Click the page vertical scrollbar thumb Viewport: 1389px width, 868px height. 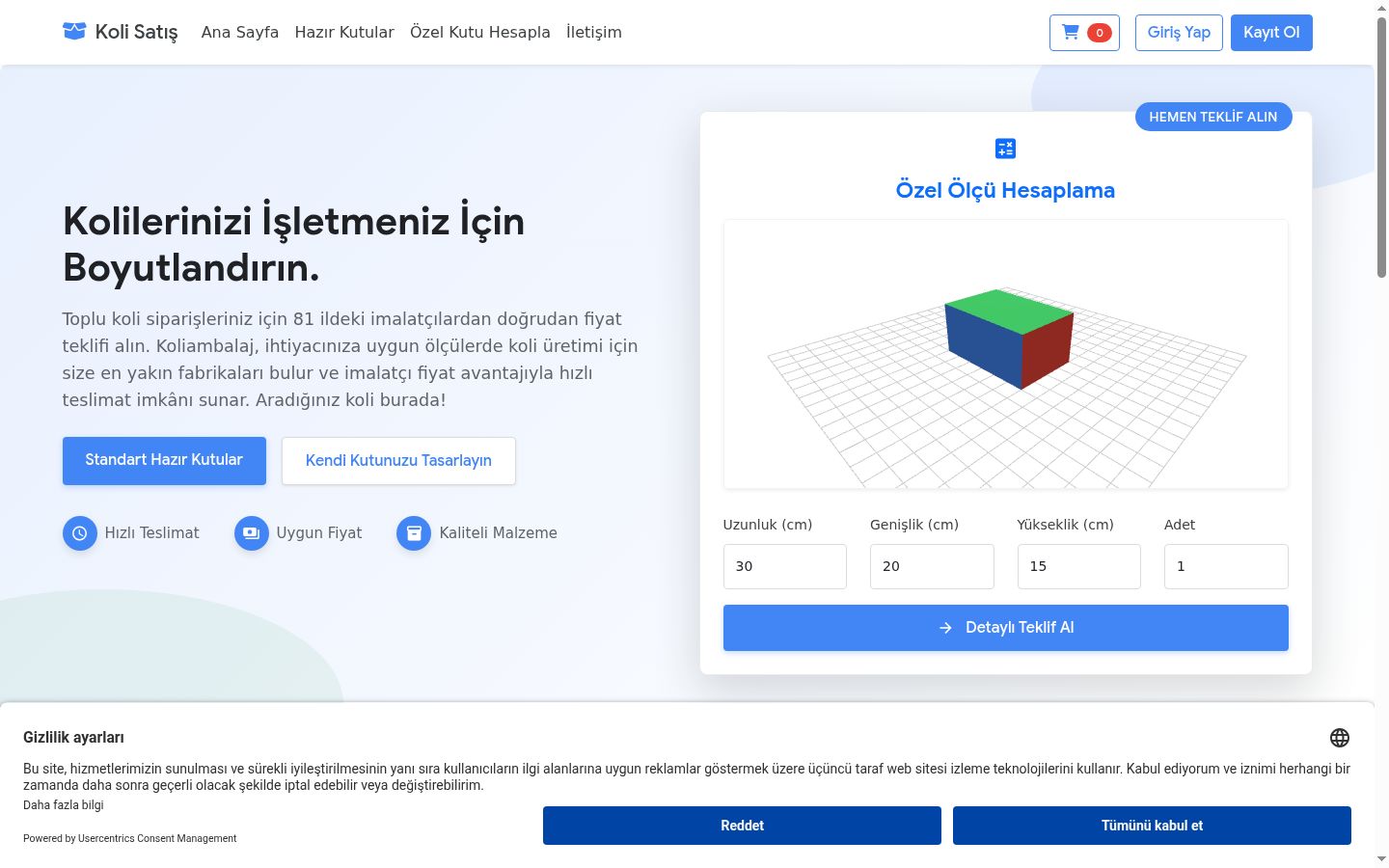[1381, 149]
